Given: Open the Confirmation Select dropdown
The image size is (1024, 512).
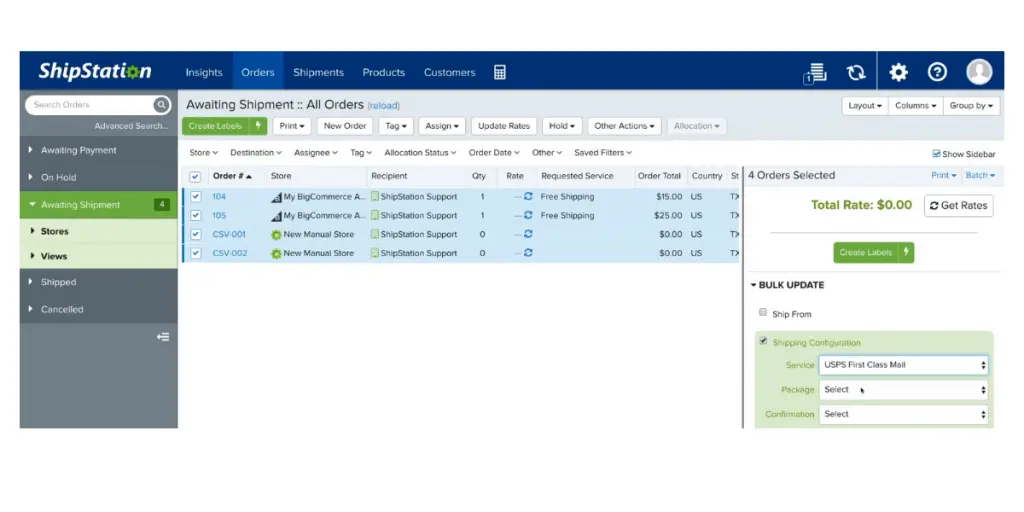Looking at the screenshot, I should (x=903, y=414).
